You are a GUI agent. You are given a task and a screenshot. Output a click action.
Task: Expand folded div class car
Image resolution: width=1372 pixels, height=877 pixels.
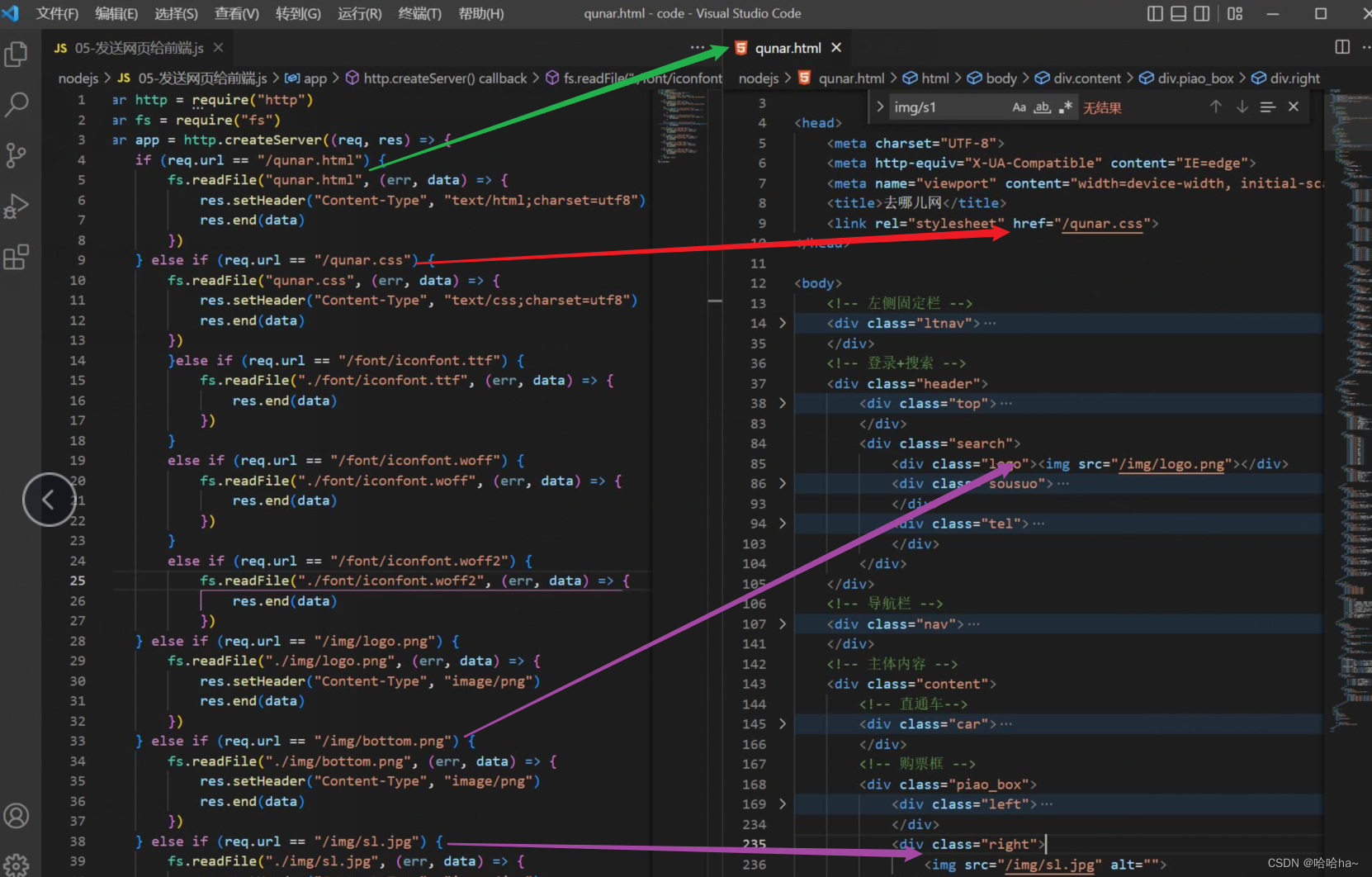[x=783, y=723]
